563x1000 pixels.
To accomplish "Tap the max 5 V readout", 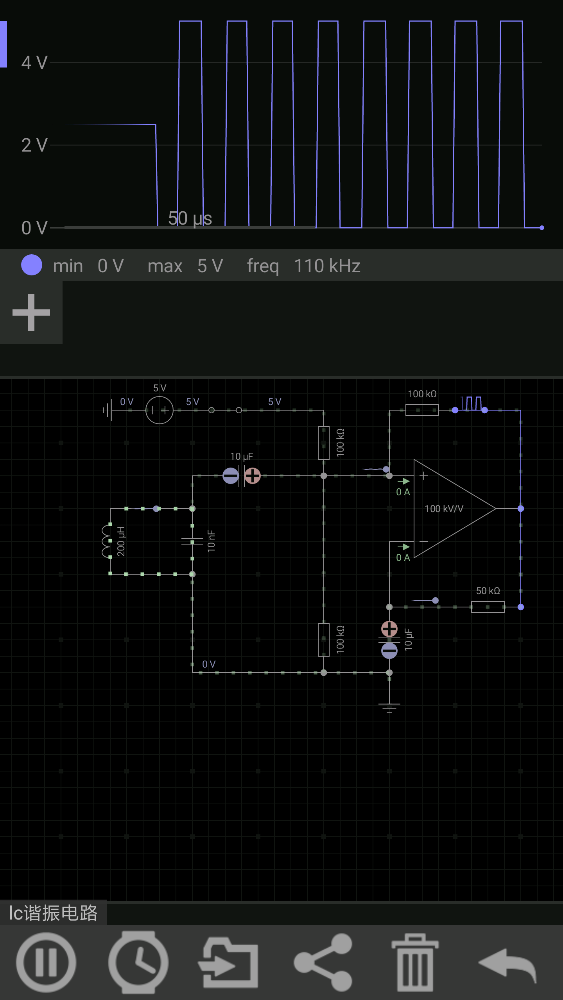I will (186, 266).
